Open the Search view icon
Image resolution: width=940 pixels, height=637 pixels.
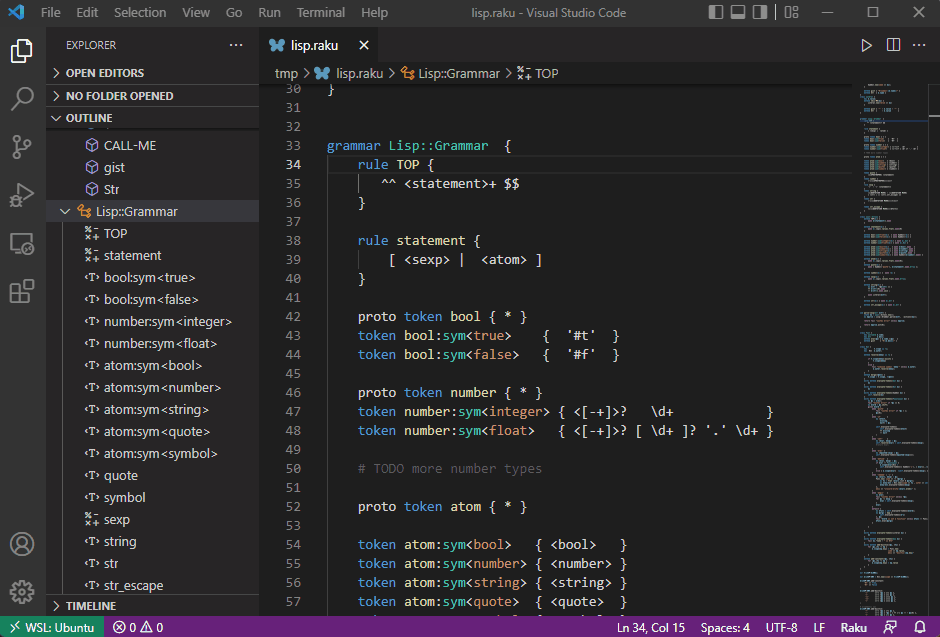22,99
